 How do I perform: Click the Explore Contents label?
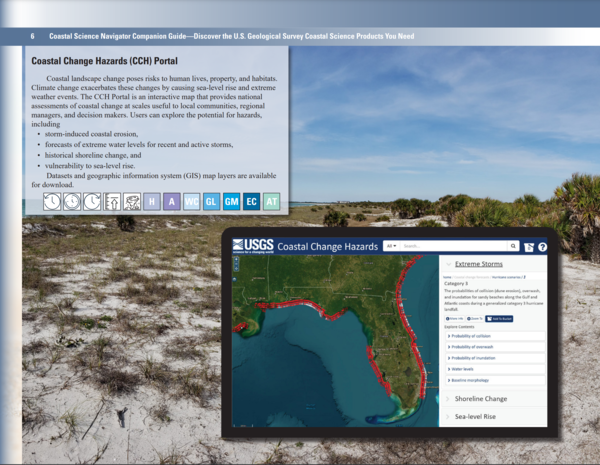pos(459,327)
